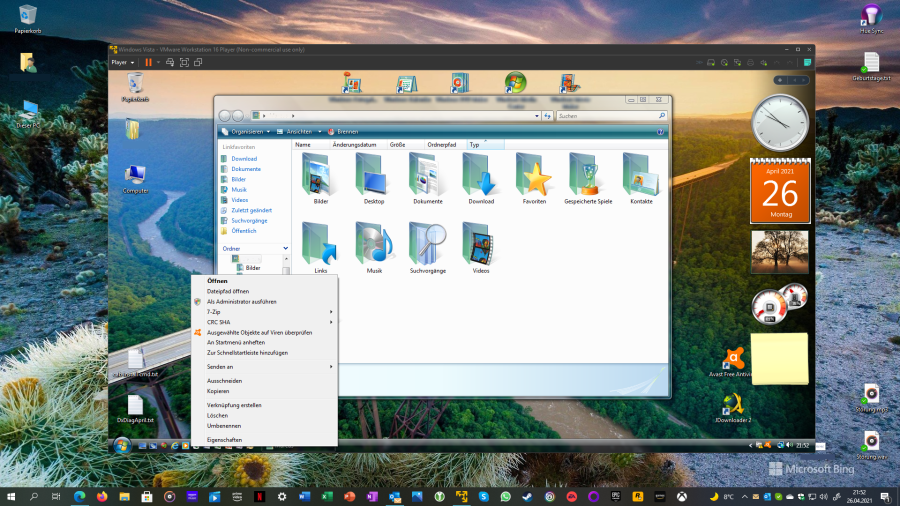Open the Dokumente link in Linkfavoriten

click(x=246, y=169)
